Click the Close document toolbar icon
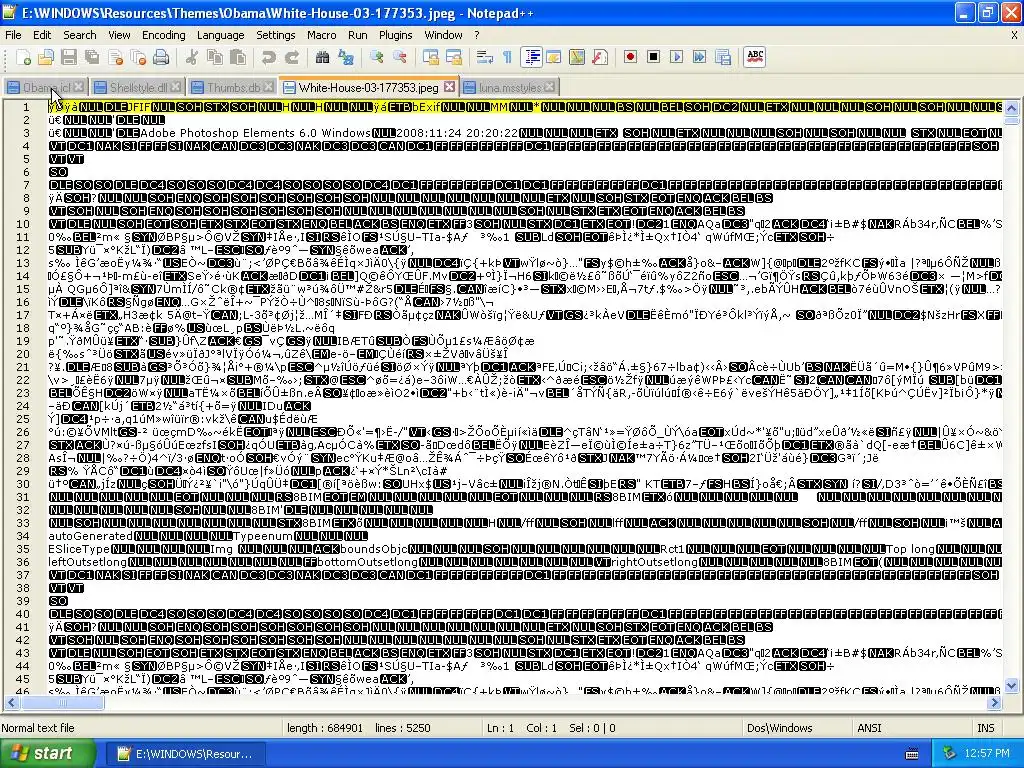Screen dimensions: 1024x768 point(116,57)
